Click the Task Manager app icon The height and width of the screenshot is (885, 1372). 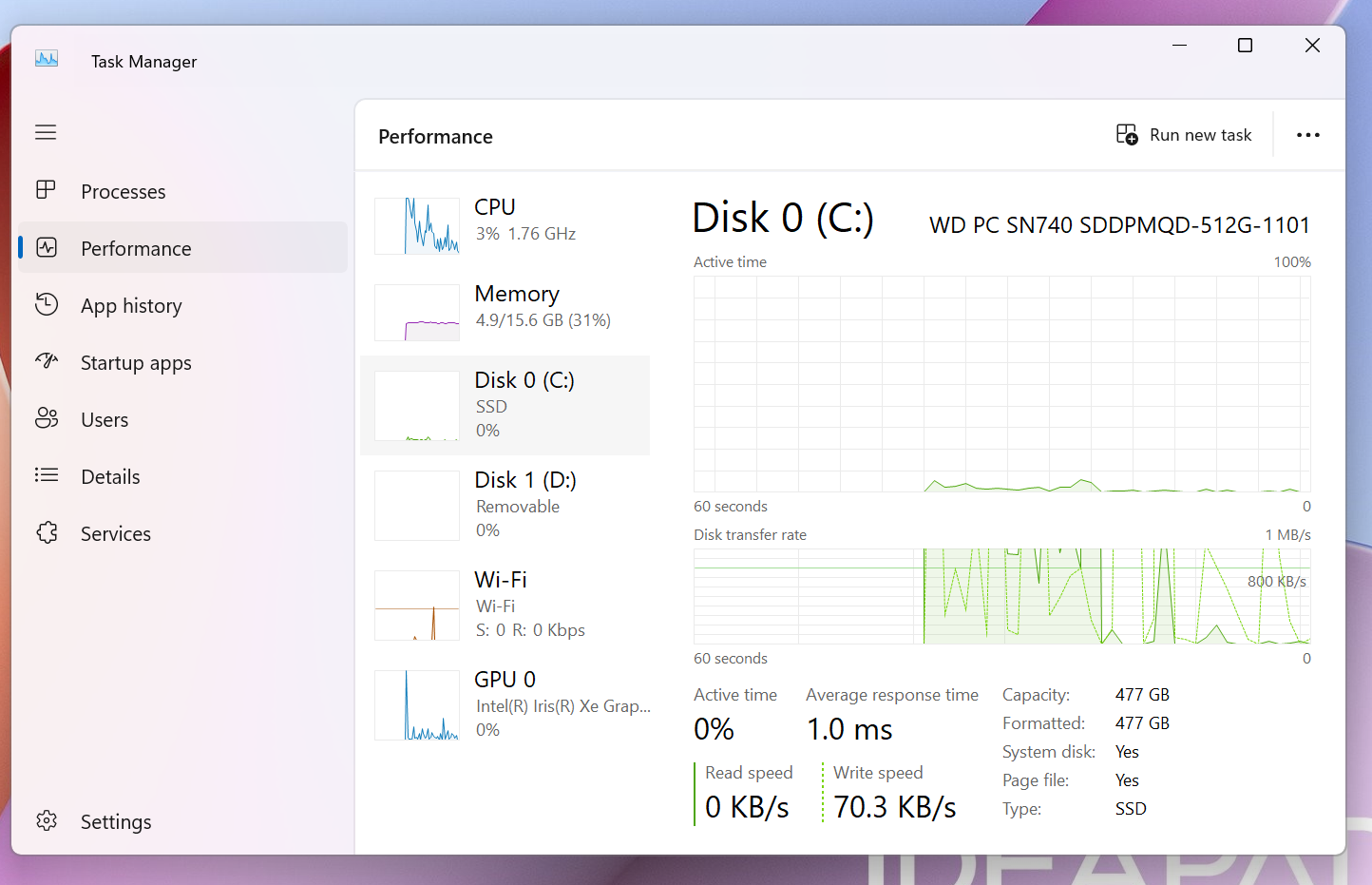[47, 60]
